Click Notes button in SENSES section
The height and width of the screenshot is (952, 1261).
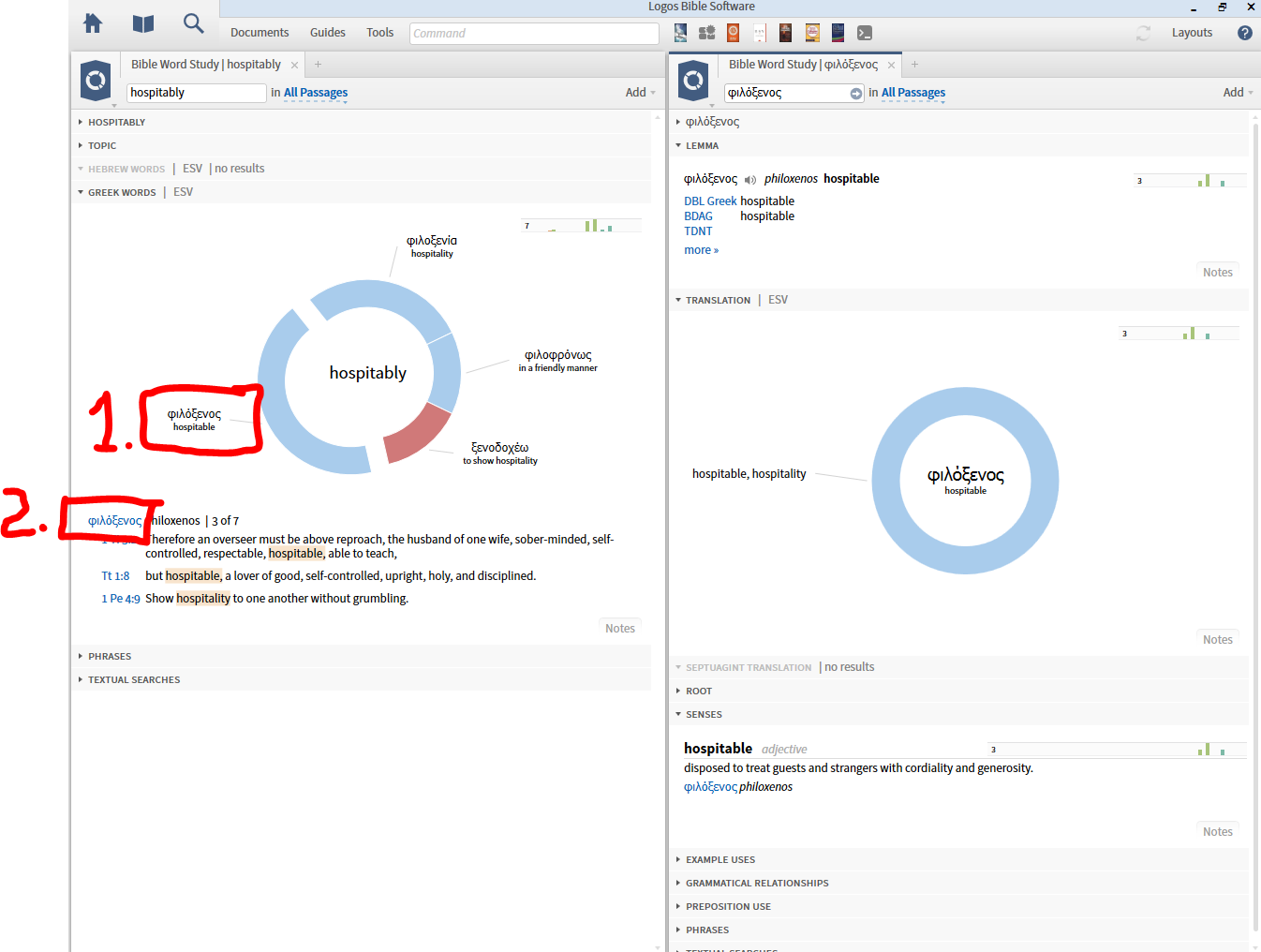coord(1218,832)
